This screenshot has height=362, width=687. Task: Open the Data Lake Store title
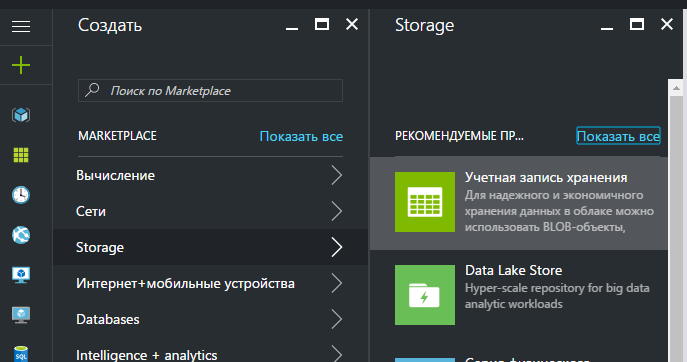[x=513, y=270]
